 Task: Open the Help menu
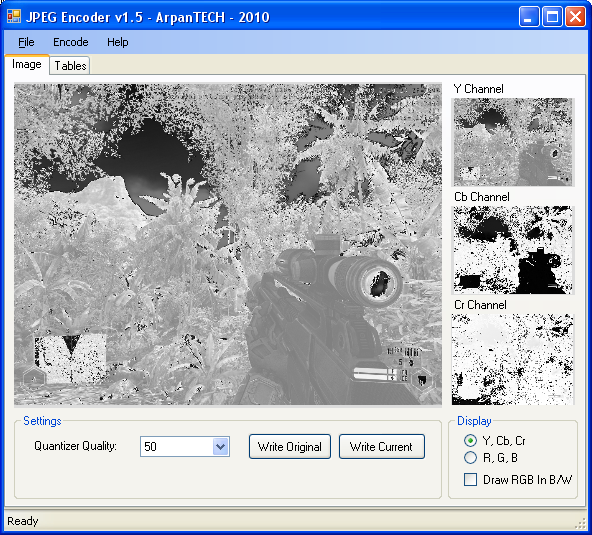tap(117, 42)
